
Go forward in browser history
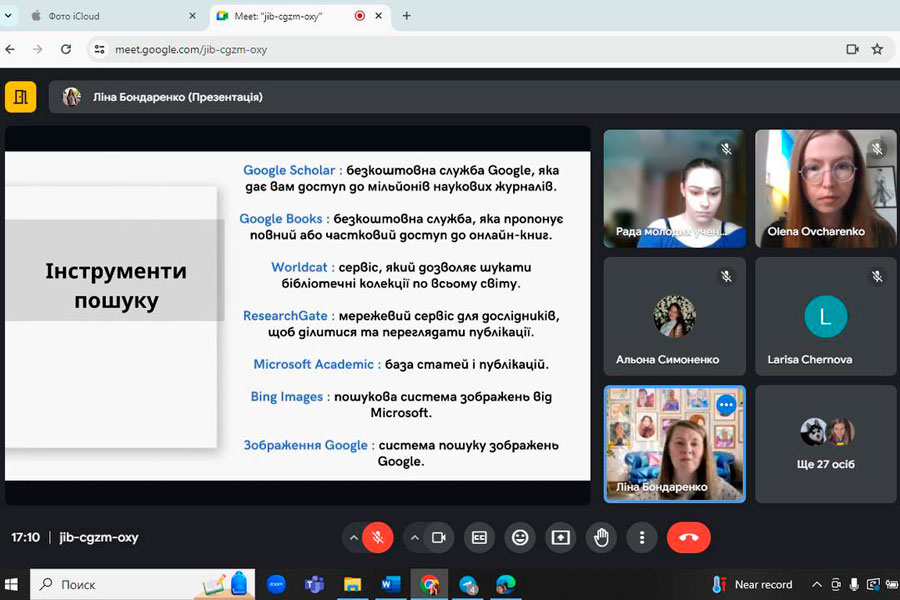(38, 49)
